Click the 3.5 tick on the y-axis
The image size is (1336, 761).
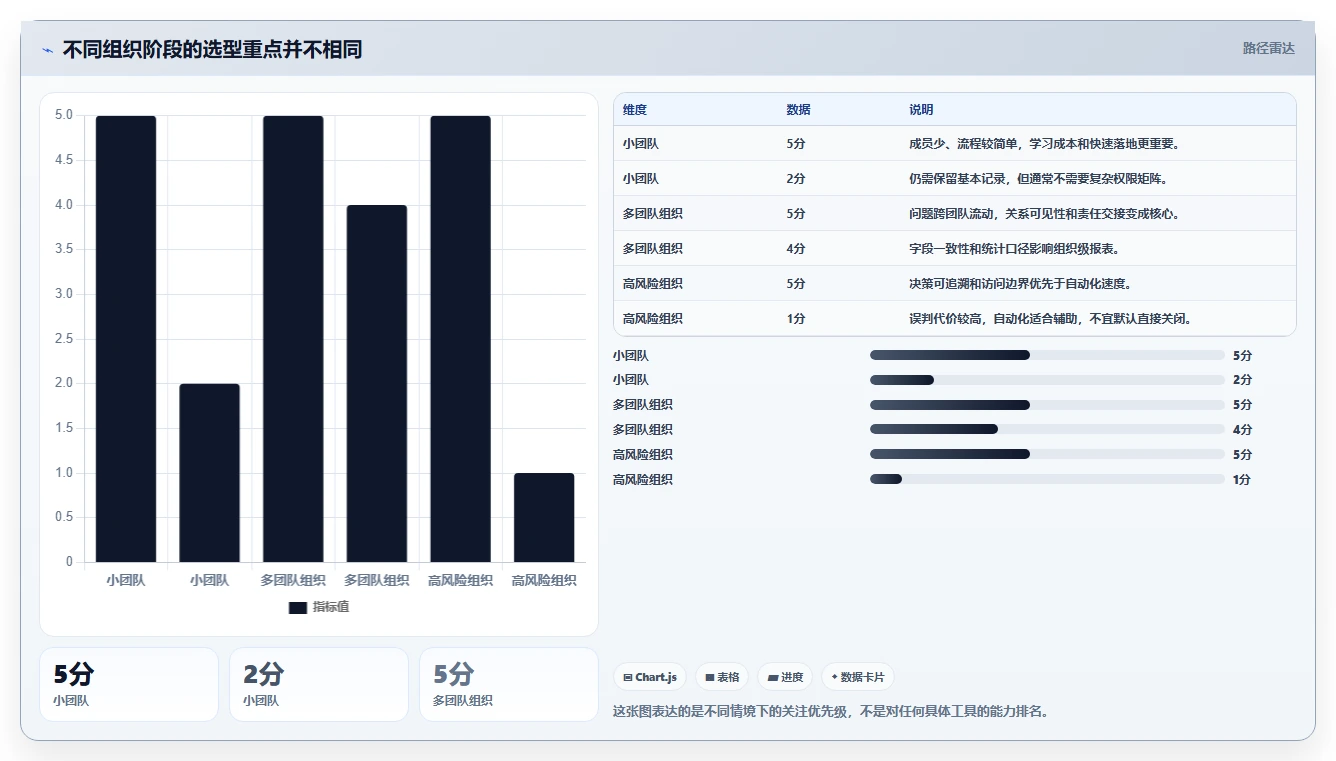click(64, 249)
